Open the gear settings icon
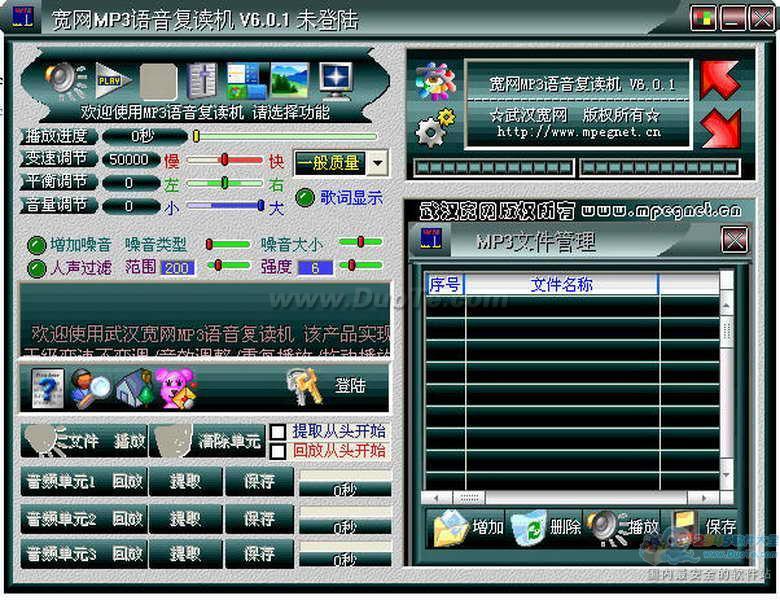Viewport: 780px width, 600px height. [x=435, y=127]
